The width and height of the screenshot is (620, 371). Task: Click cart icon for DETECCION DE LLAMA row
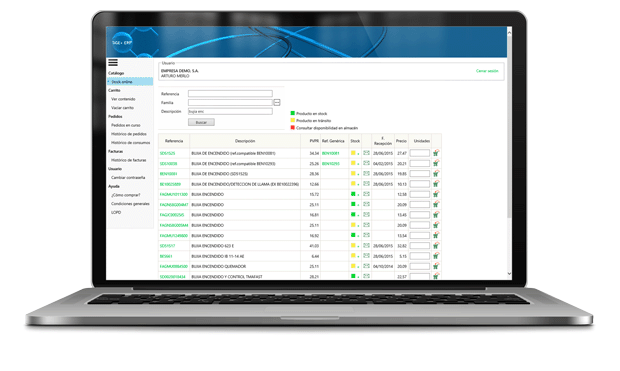(x=436, y=184)
